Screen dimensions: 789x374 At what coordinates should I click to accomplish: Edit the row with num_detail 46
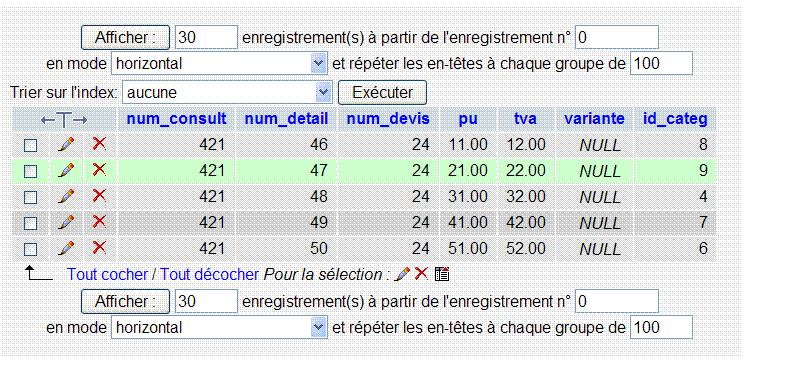66,145
